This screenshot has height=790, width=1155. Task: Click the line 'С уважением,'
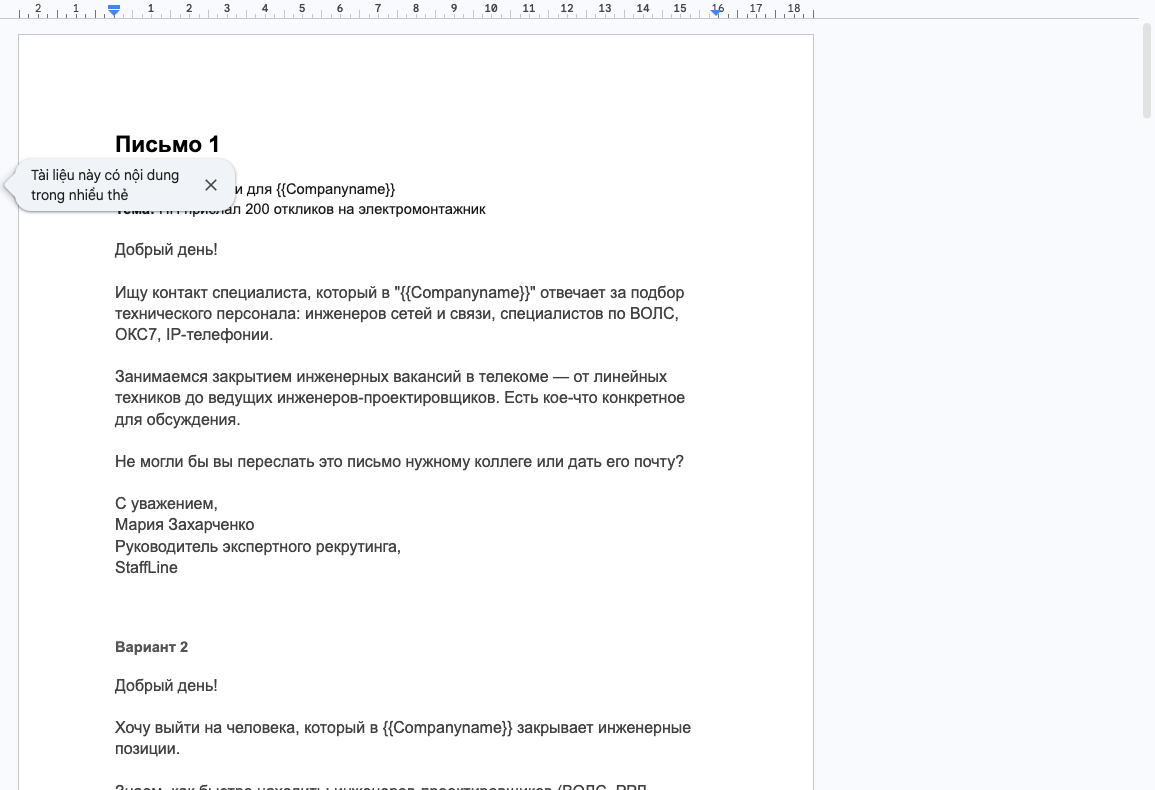coord(166,503)
